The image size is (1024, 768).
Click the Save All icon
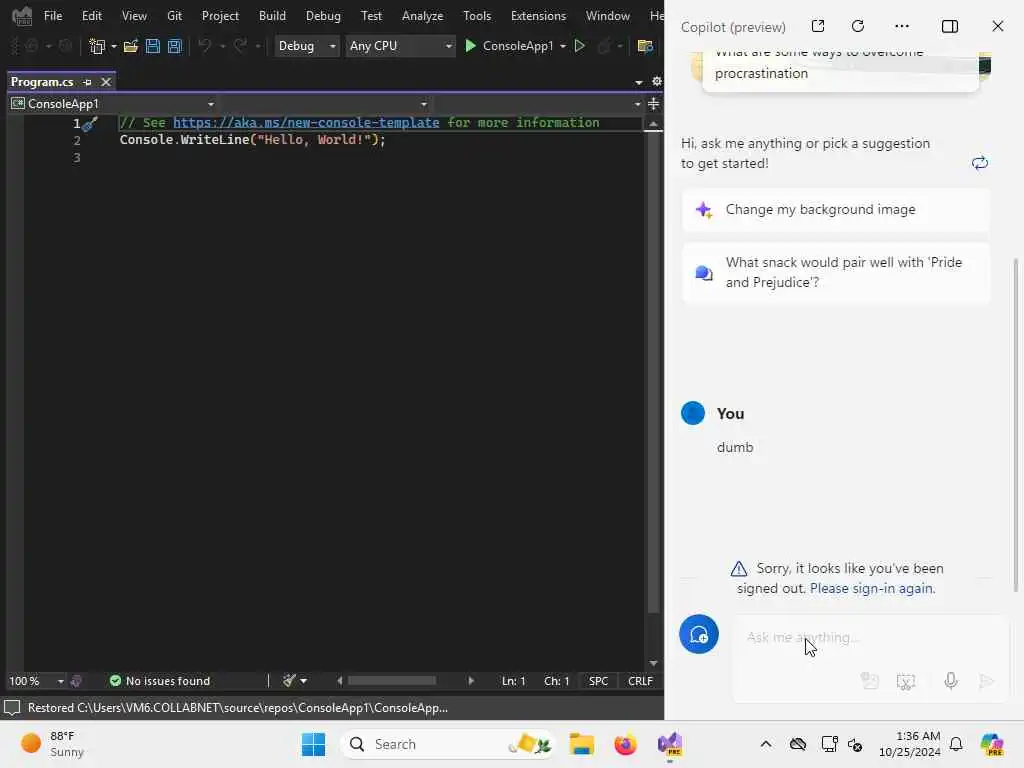point(175,46)
